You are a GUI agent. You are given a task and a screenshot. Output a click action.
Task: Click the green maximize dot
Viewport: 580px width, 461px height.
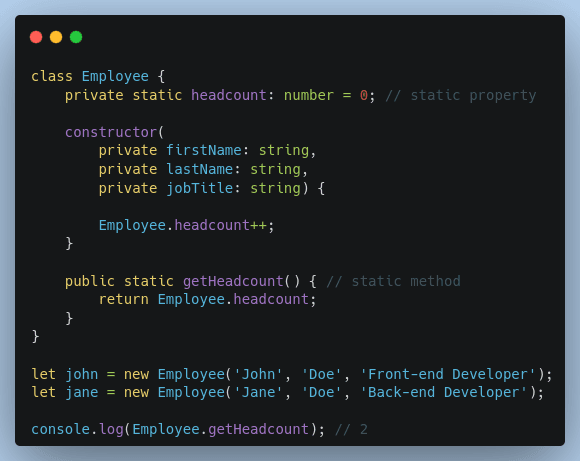[76, 37]
